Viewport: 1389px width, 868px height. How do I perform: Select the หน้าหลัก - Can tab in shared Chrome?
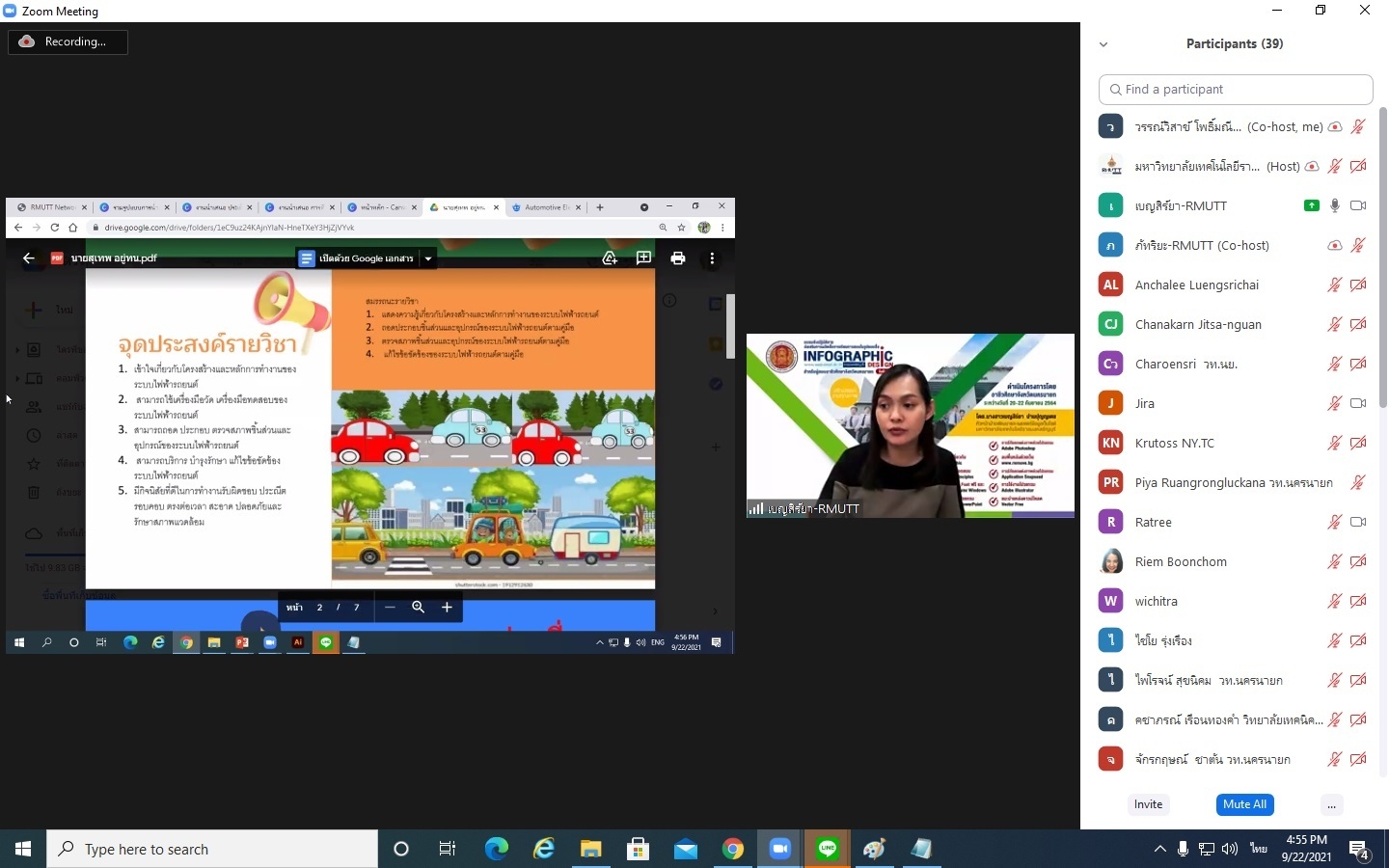382,207
